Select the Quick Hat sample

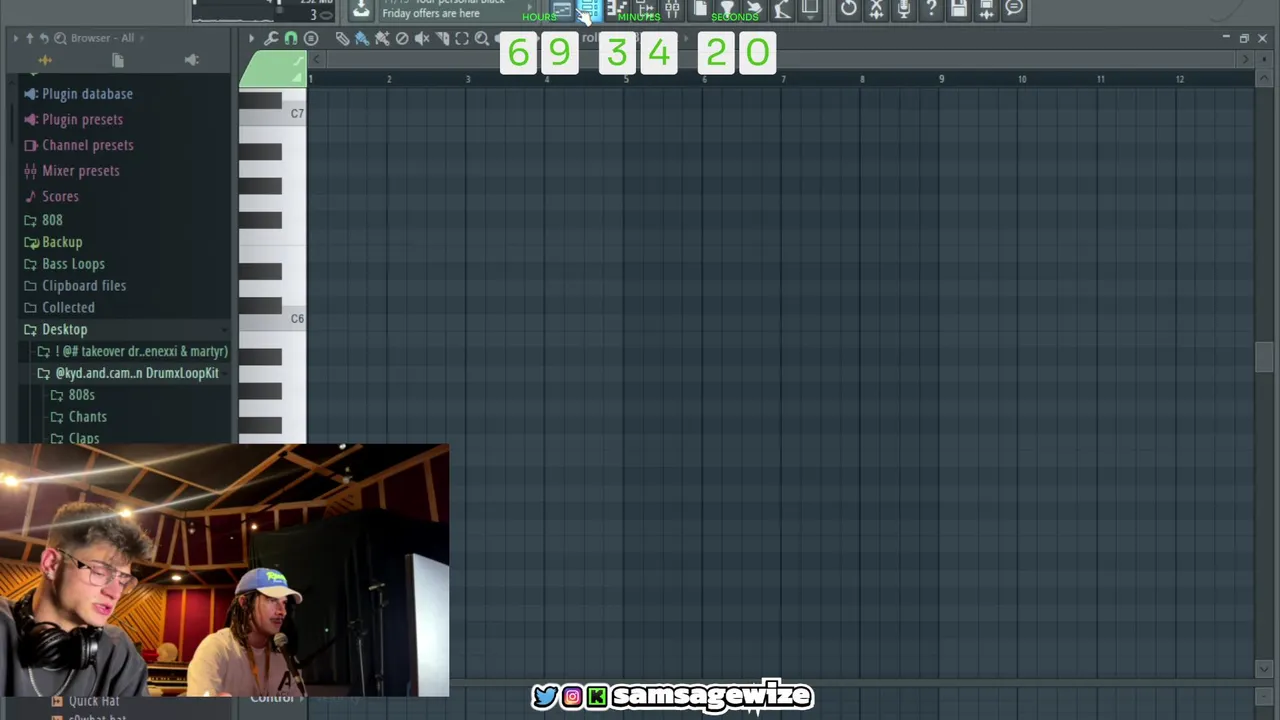click(x=93, y=701)
